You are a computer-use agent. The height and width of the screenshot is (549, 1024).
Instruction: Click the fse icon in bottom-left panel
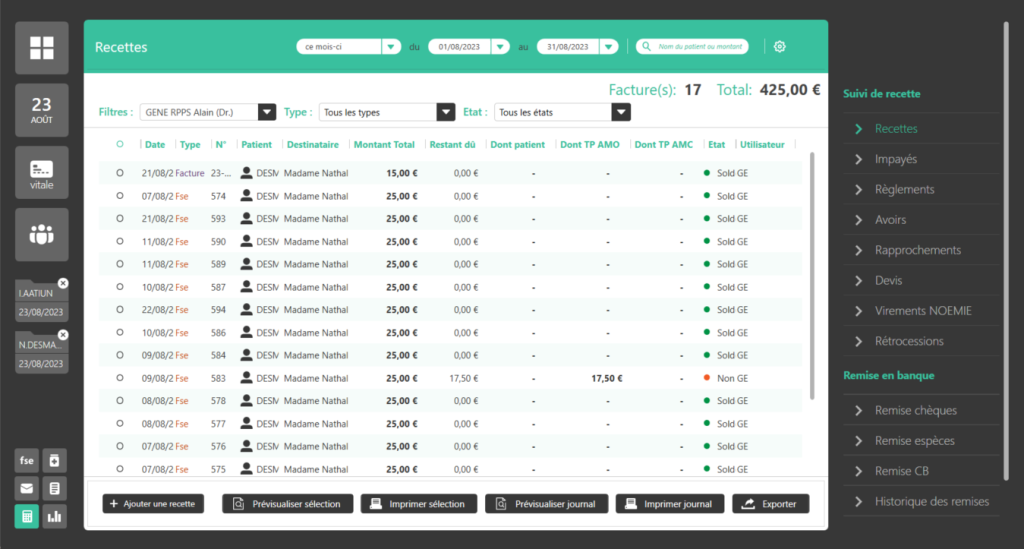coord(27,460)
